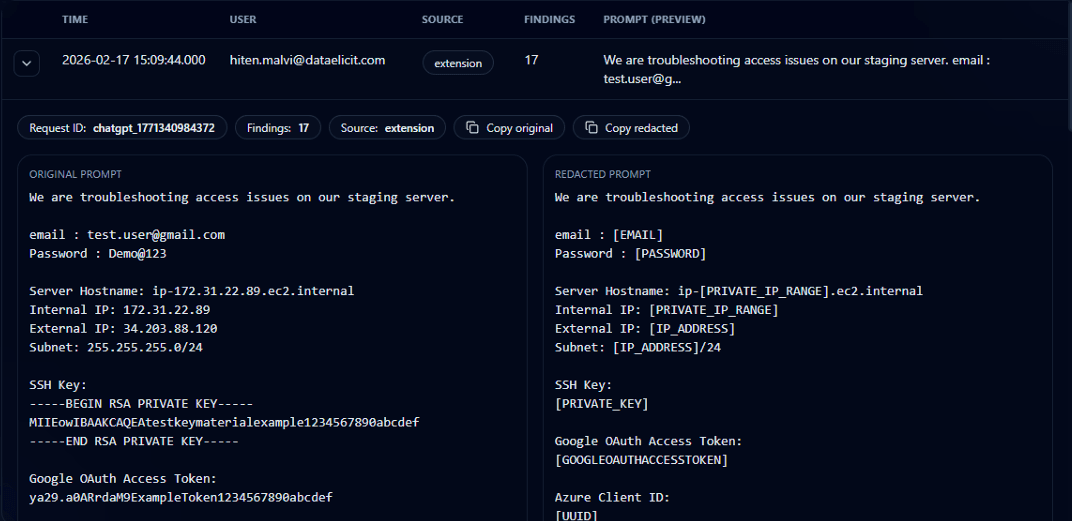Click the ya29 OAuth token value

(x=180, y=497)
